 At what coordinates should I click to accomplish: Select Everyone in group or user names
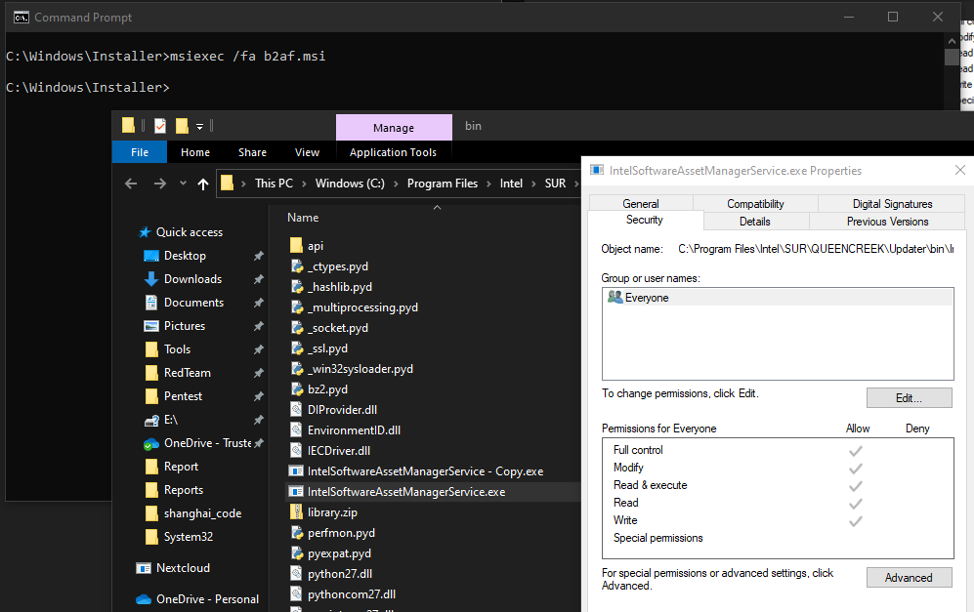click(x=778, y=298)
